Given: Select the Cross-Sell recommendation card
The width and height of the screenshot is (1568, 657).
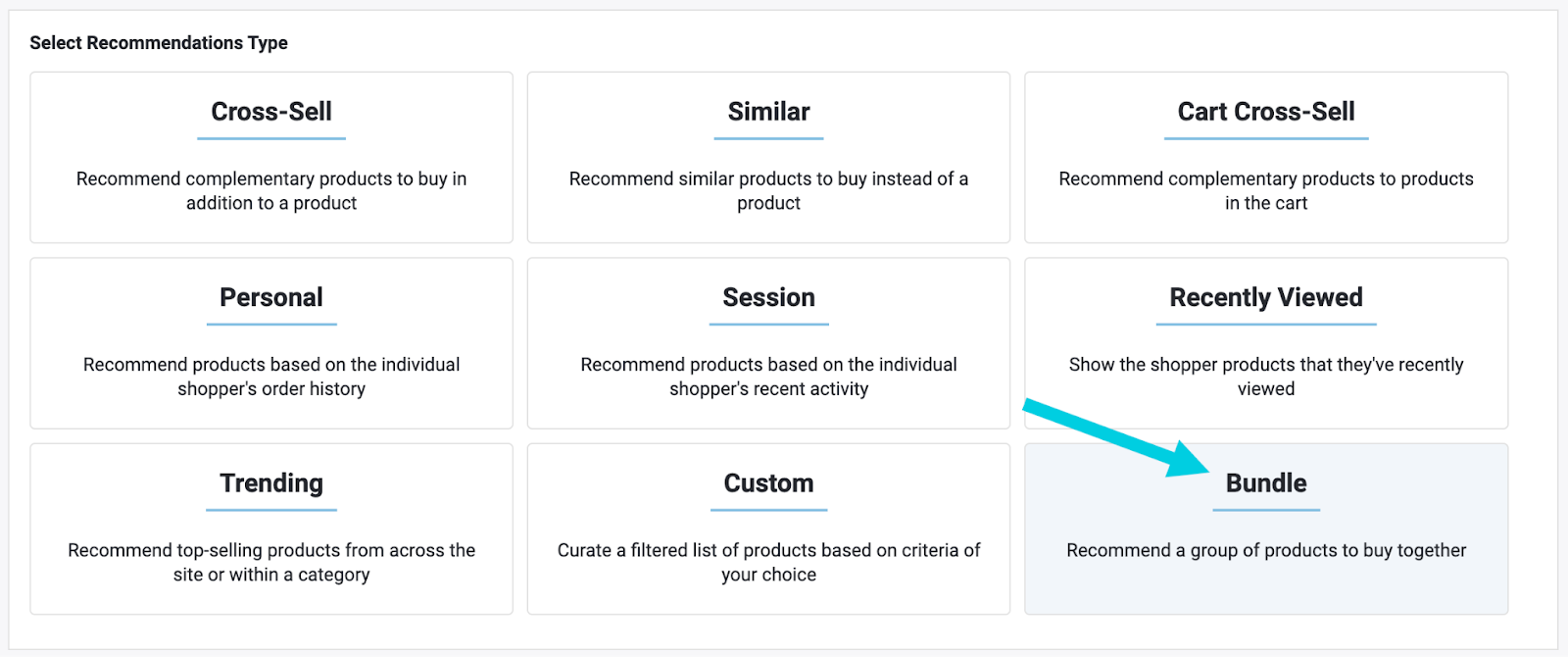Looking at the screenshot, I should tap(271, 157).
